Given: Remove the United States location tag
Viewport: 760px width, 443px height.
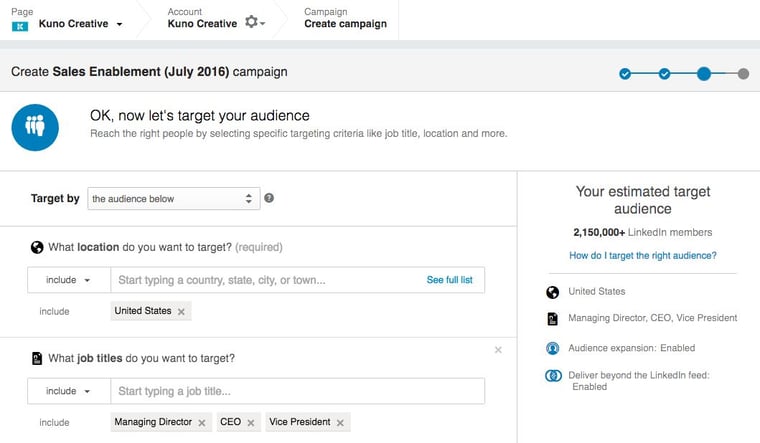Looking at the screenshot, I should click(x=181, y=312).
